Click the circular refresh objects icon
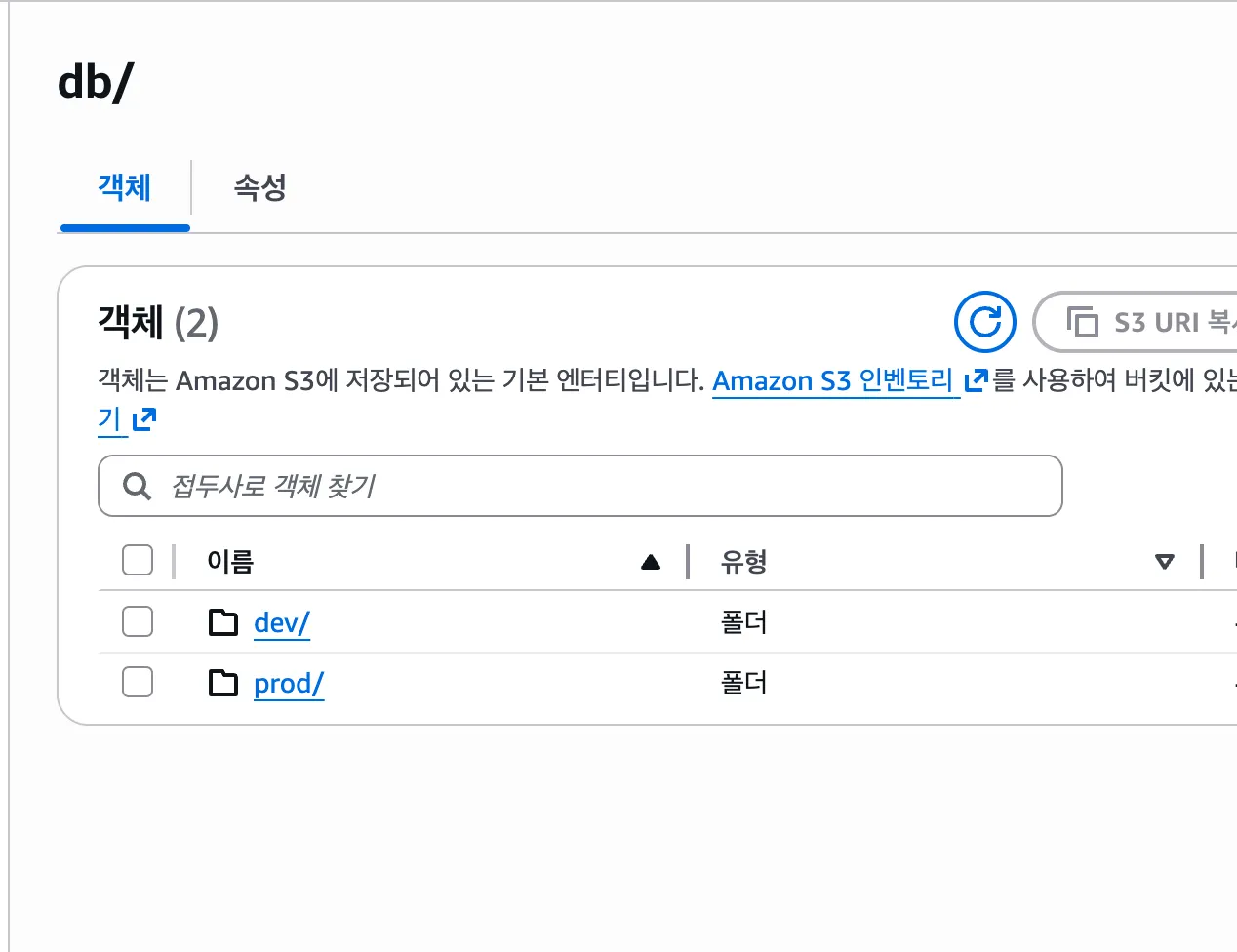Image resolution: width=1237 pixels, height=952 pixels. 984,322
